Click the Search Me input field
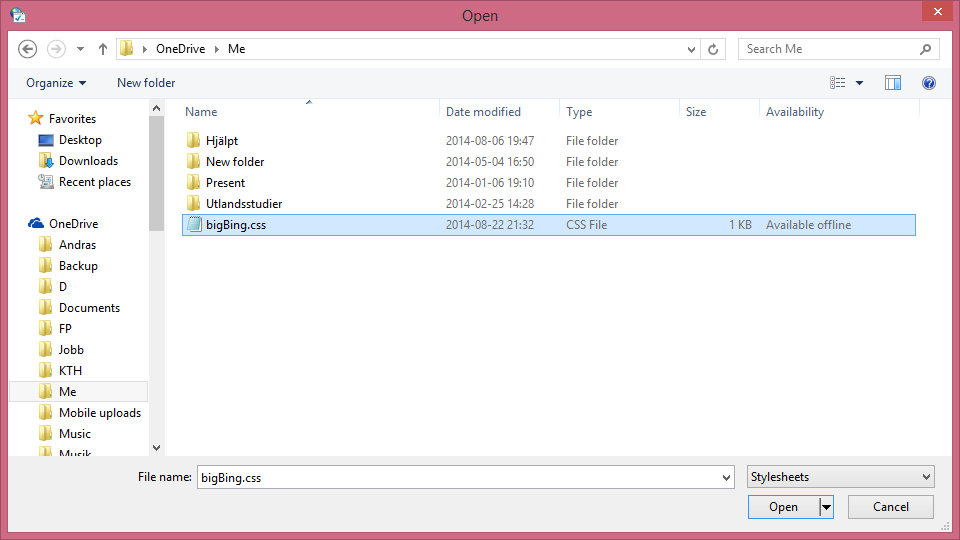 (x=830, y=49)
